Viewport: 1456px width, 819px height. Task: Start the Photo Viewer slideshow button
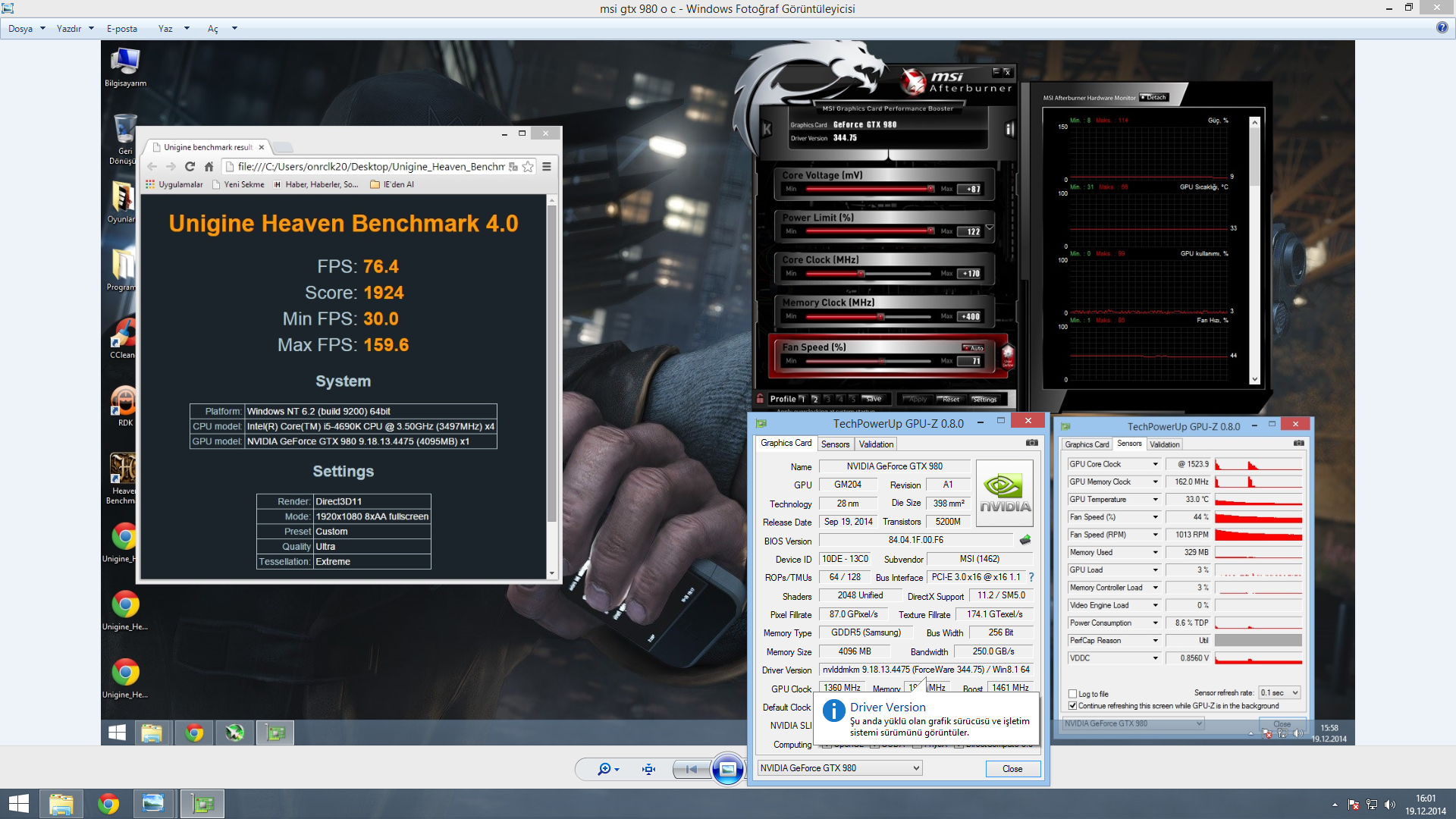click(x=727, y=769)
